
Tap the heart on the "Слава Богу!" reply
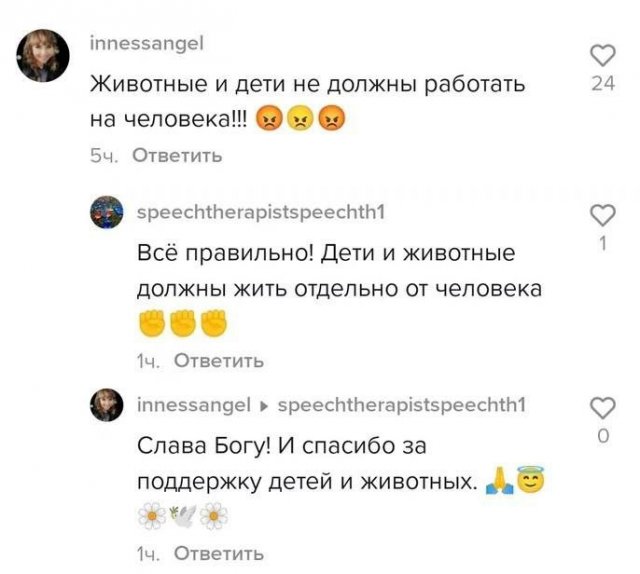pyautogui.click(x=602, y=406)
